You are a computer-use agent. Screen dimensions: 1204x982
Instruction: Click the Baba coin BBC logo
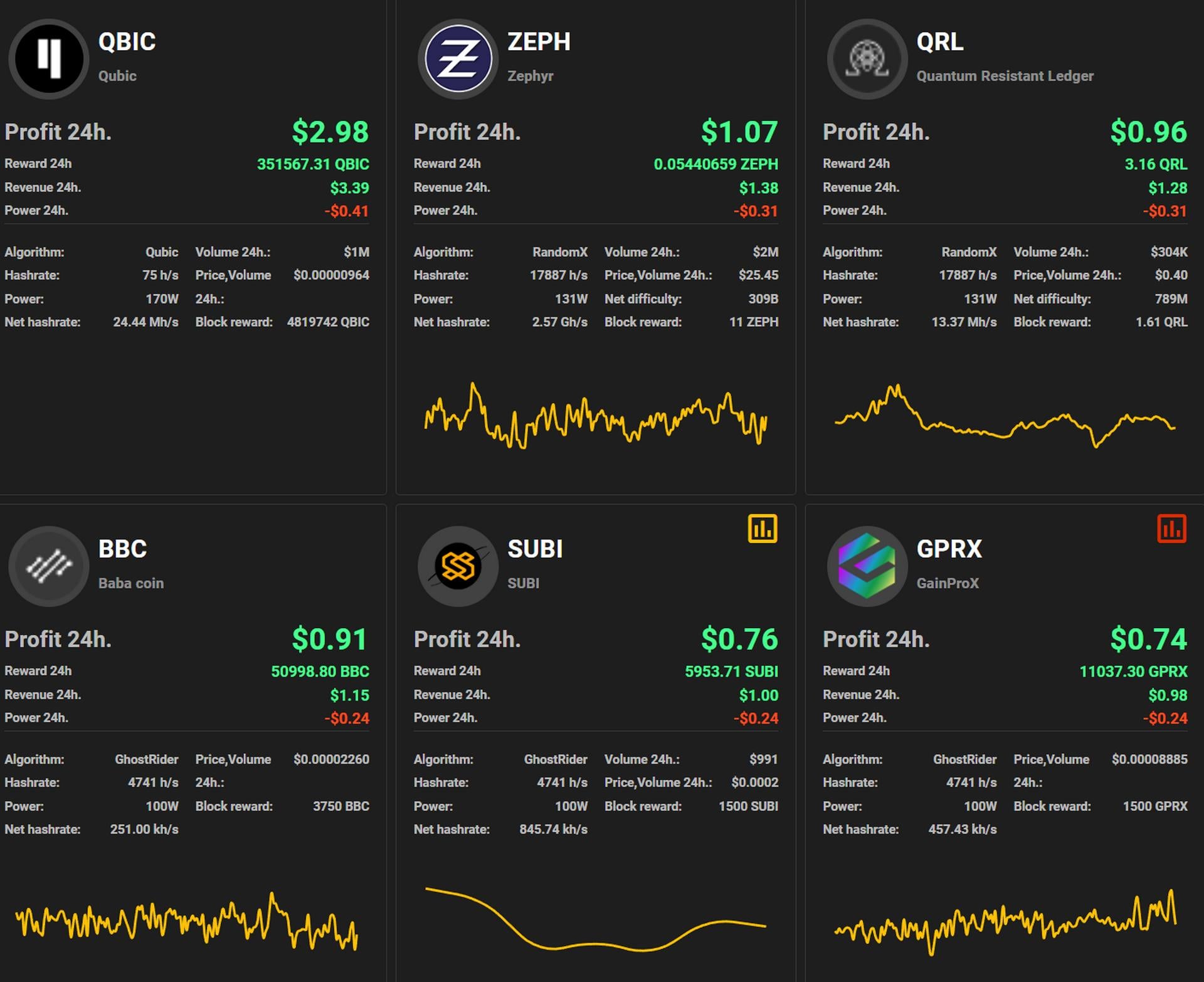pyautogui.click(x=49, y=566)
